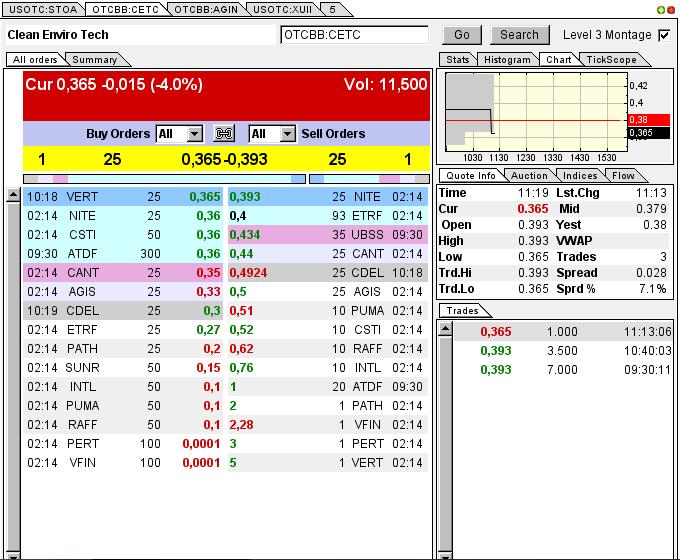Click the Trades list scroll down arrow
The height and width of the screenshot is (560, 680).
pos(445,555)
